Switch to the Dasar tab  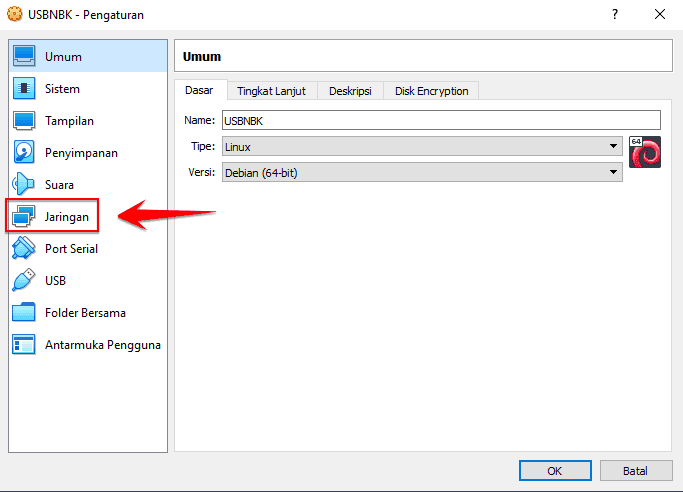199,90
